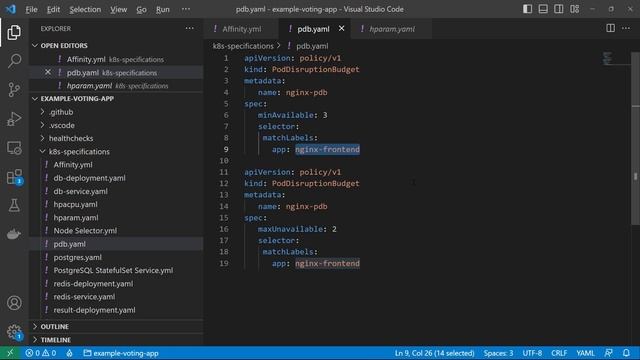This screenshot has width=640, height=360.
Task: Show more menu bar items via ellipsis
Action: (x=186, y=9)
